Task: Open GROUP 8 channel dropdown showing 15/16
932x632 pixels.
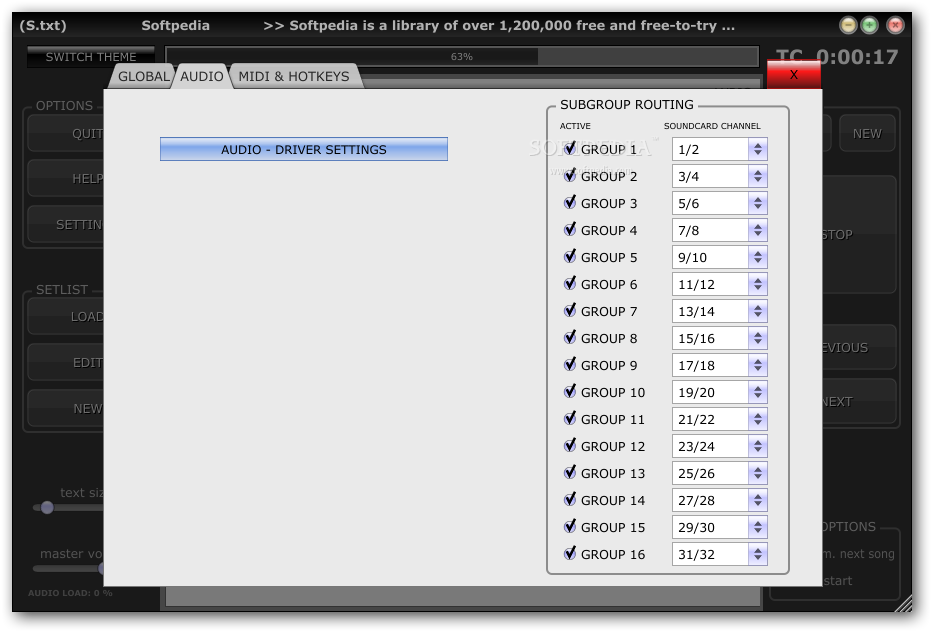Action: (719, 338)
